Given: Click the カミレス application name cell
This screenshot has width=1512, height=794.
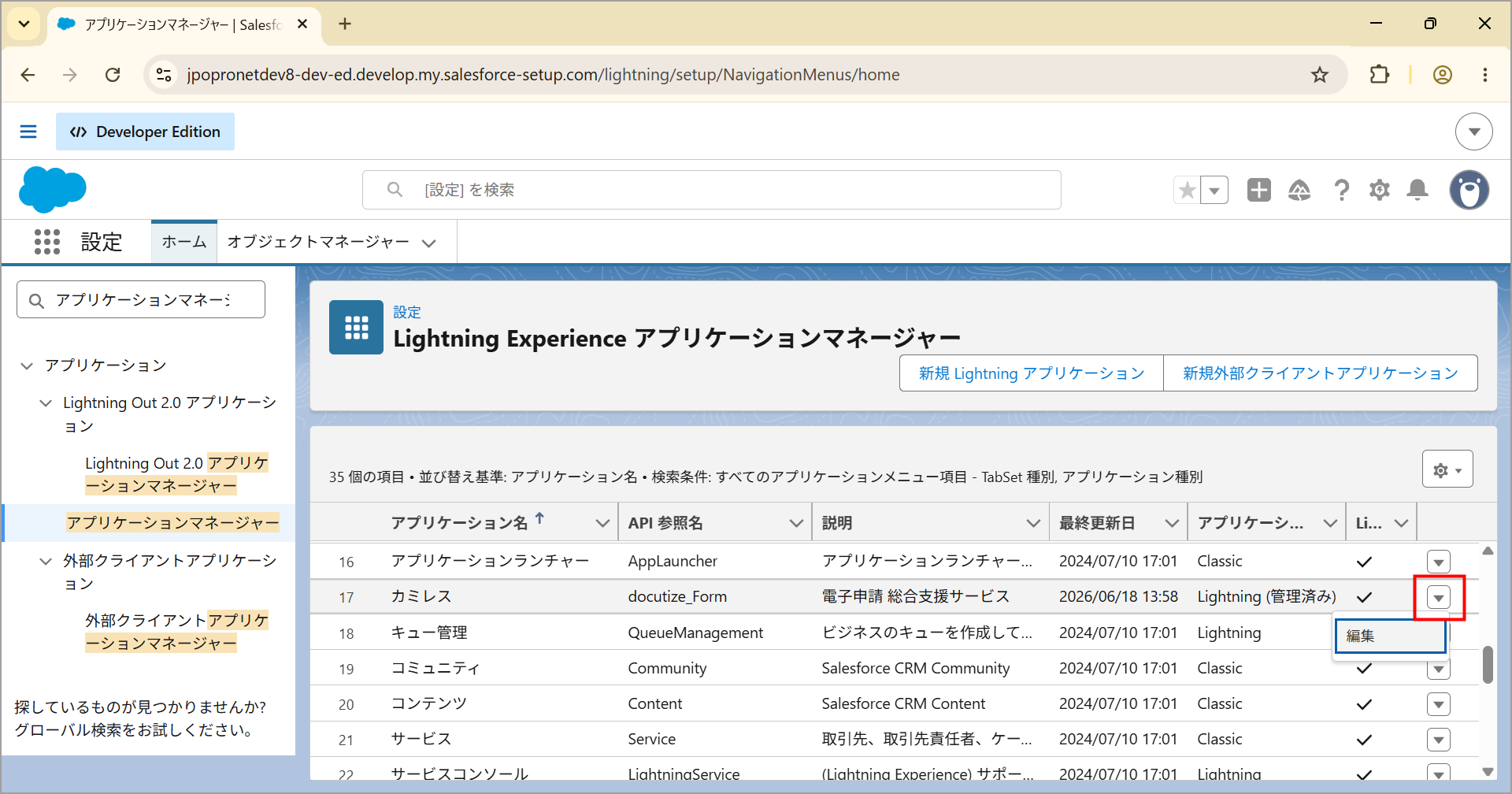Looking at the screenshot, I should 421,596.
